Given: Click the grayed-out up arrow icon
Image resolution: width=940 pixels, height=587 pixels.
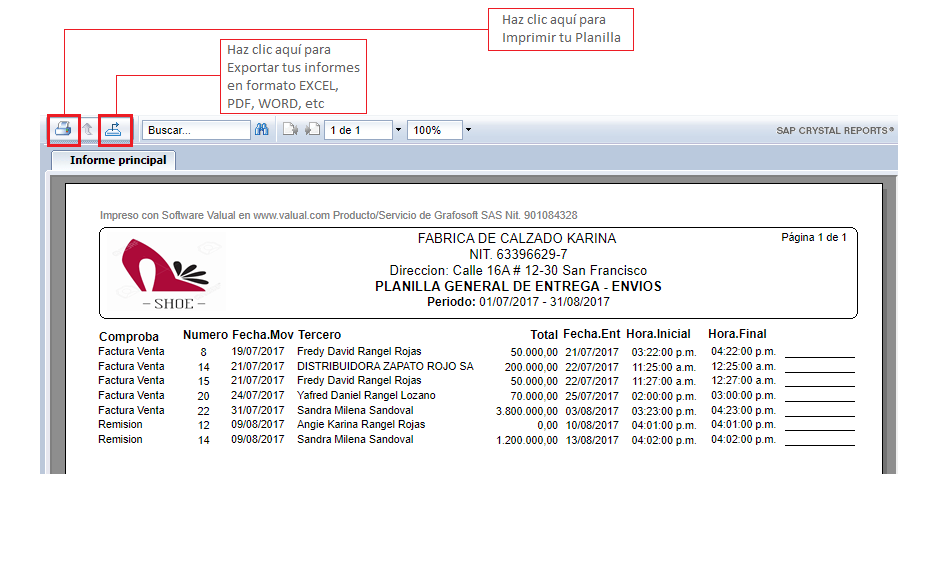Looking at the screenshot, I should click(x=89, y=130).
